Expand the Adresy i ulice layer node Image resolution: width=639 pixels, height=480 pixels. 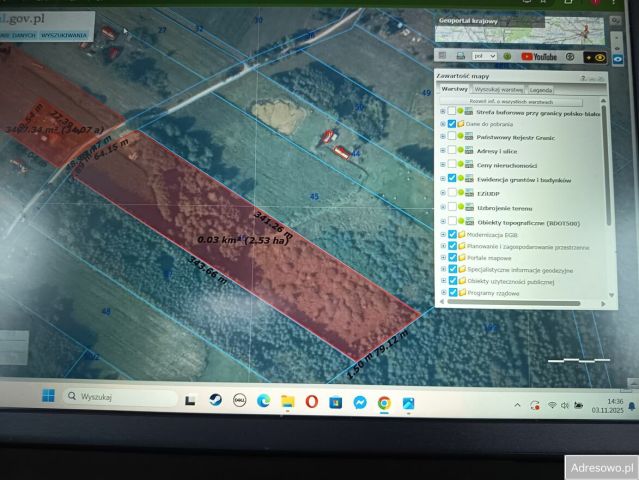443,150
